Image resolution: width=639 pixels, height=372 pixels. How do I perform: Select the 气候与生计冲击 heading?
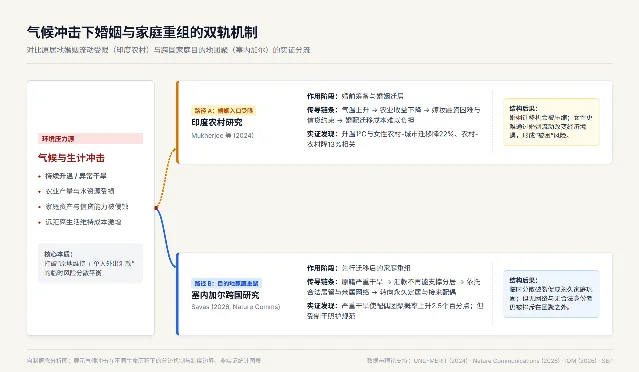(x=71, y=158)
